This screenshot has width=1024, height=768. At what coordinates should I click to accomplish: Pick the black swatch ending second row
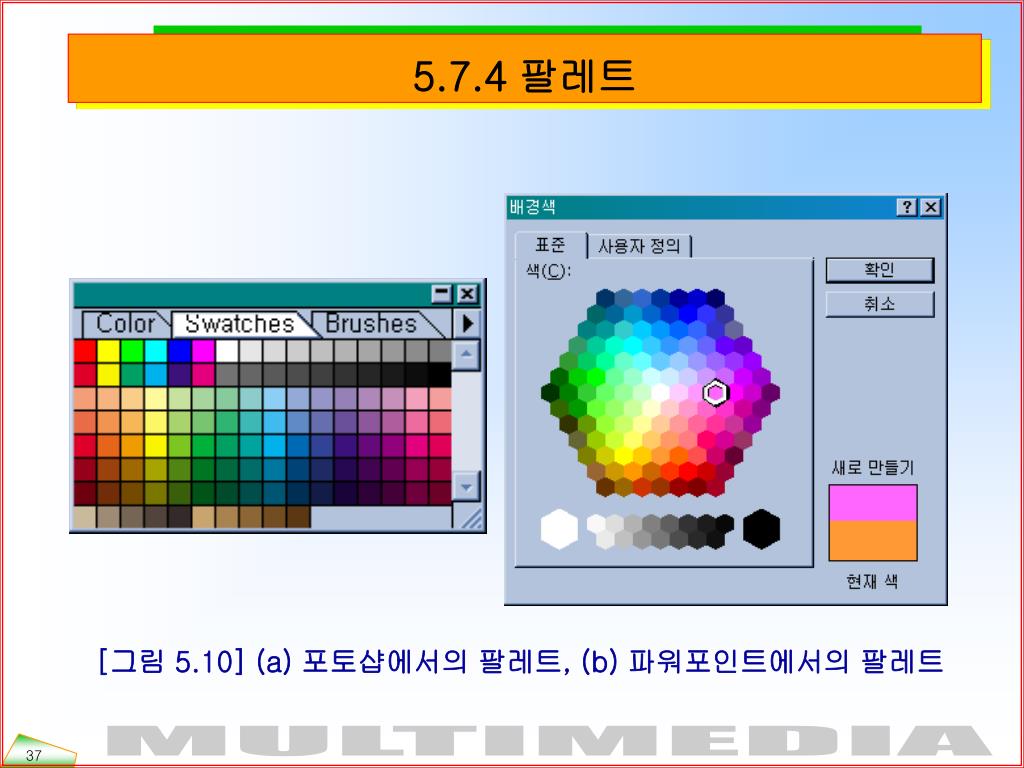click(x=440, y=375)
